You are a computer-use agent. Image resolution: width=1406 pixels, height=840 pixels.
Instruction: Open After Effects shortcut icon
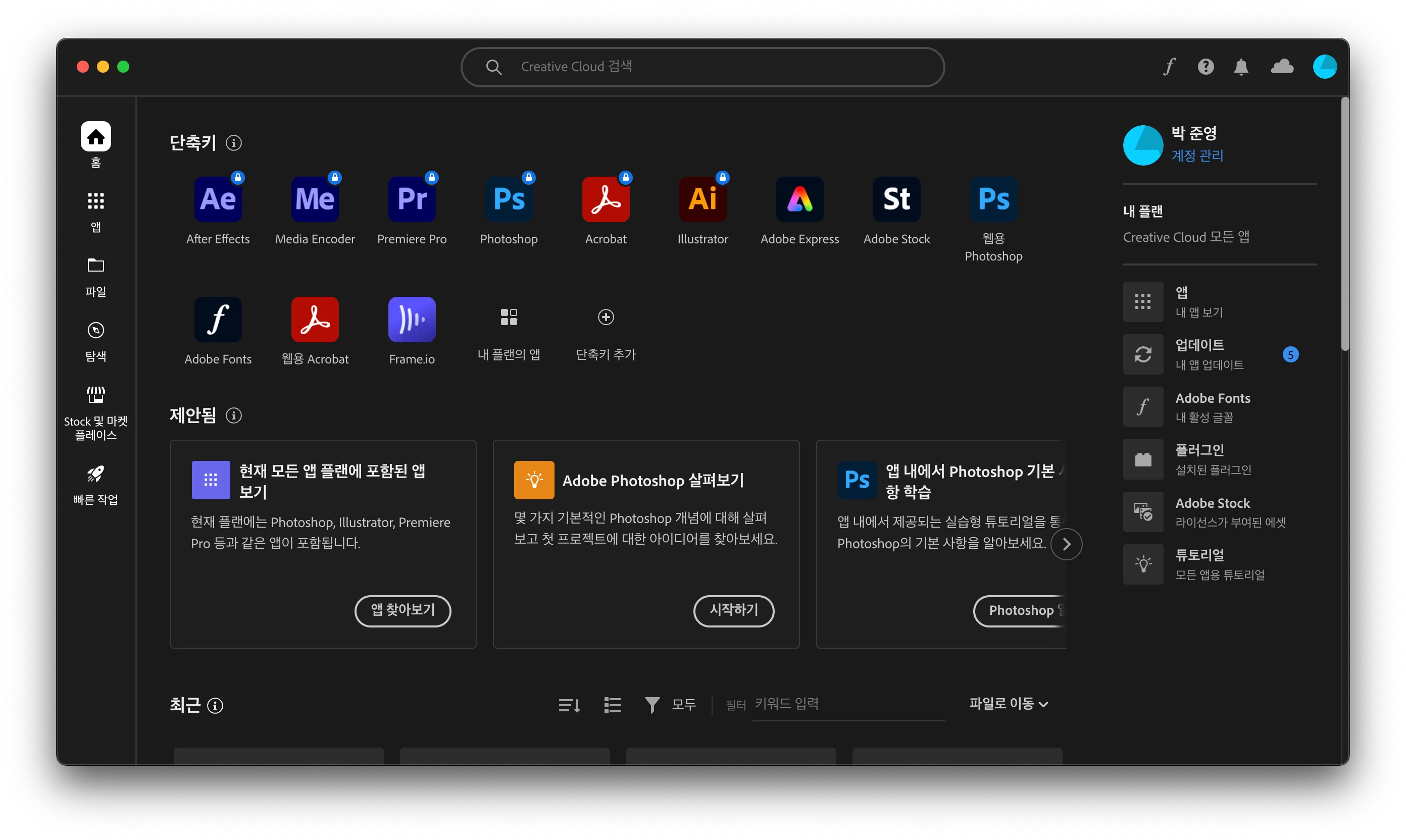(x=218, y=199)
